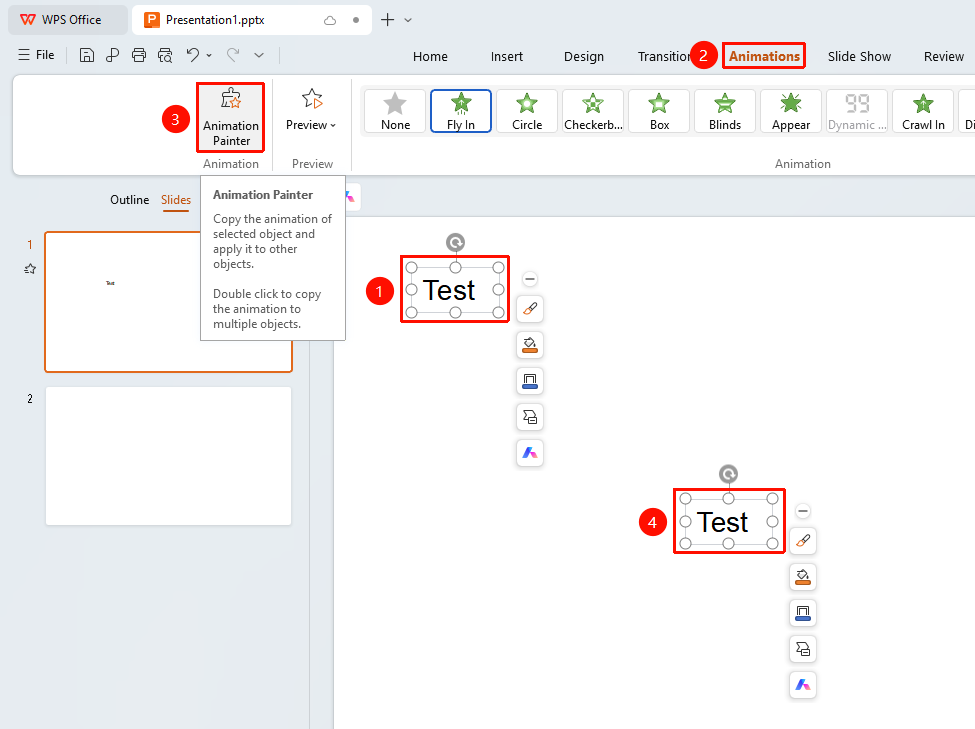Open Print Preview from the toolbar

(165, 55)
